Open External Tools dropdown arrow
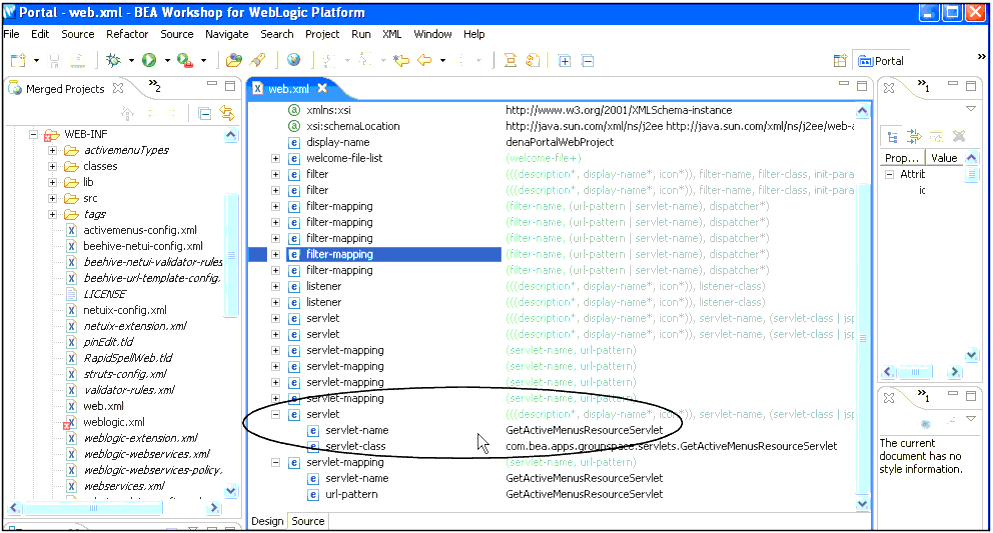The width and height of the screenshot is (993, 533). point(203,61)
